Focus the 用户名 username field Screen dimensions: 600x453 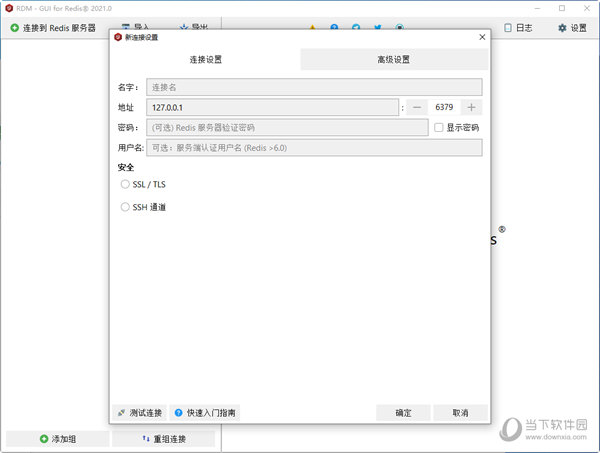coord(314,148)
